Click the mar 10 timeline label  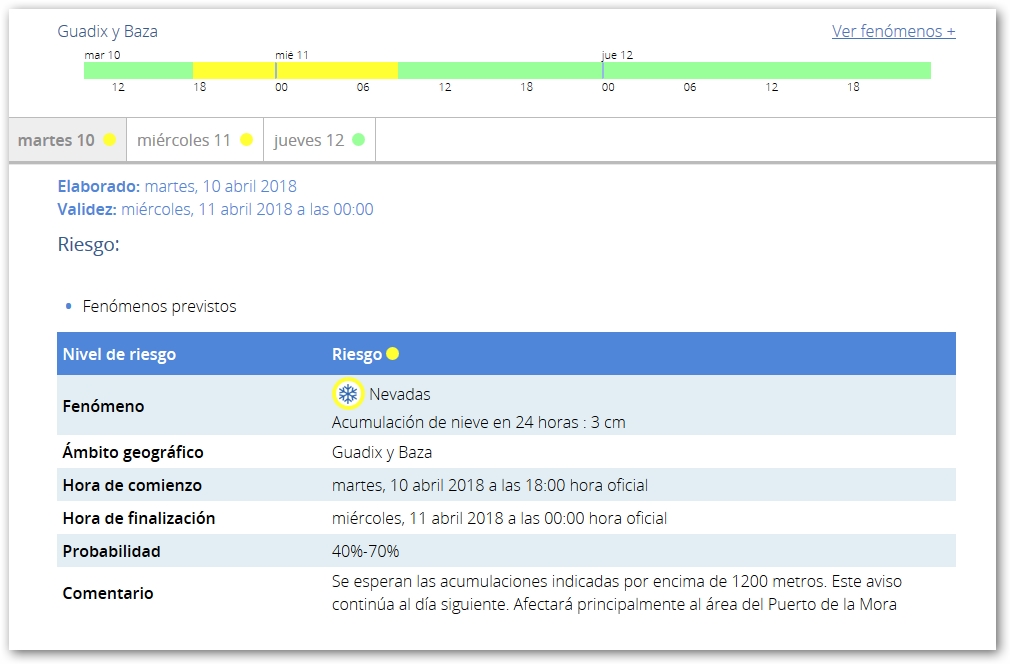[x=102, y=55]
